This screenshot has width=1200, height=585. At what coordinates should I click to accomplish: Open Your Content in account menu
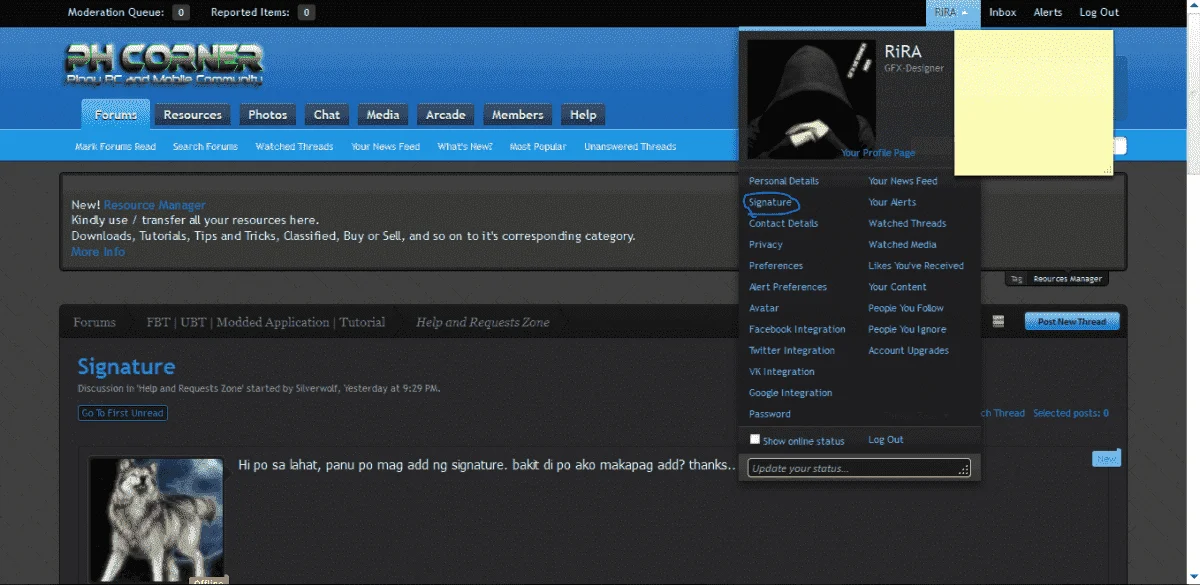tap(897, 287)
